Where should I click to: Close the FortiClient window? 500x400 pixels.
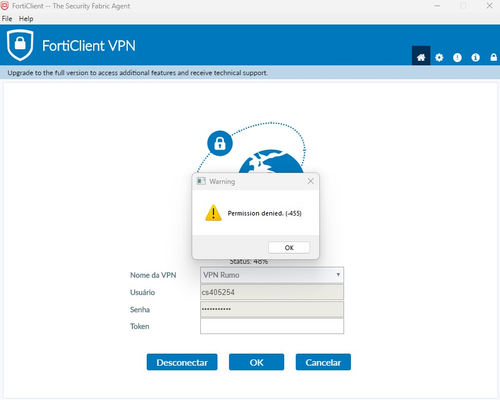(x=489, y=6)
